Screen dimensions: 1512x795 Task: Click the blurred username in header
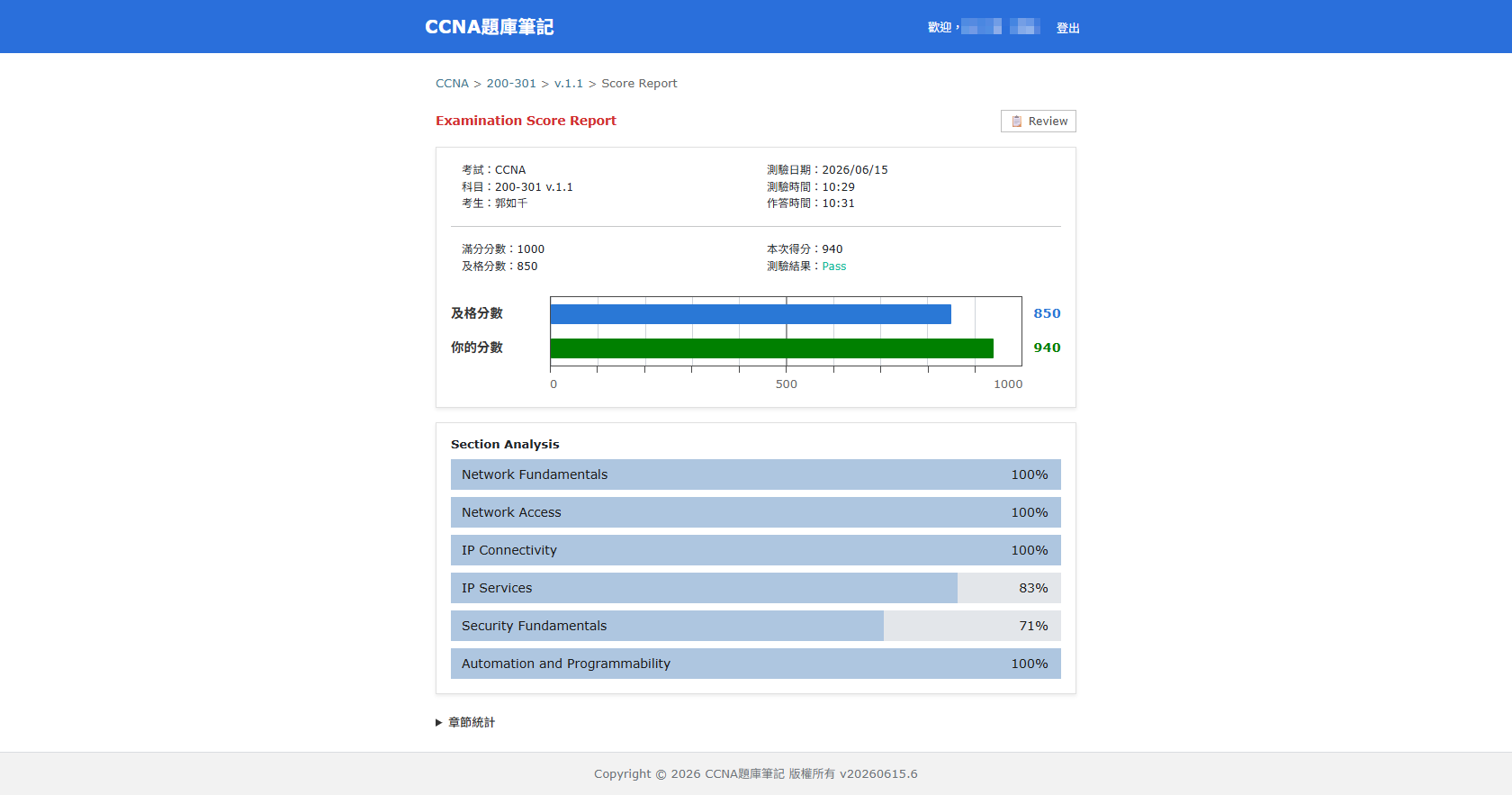(x=1001, y=27)
